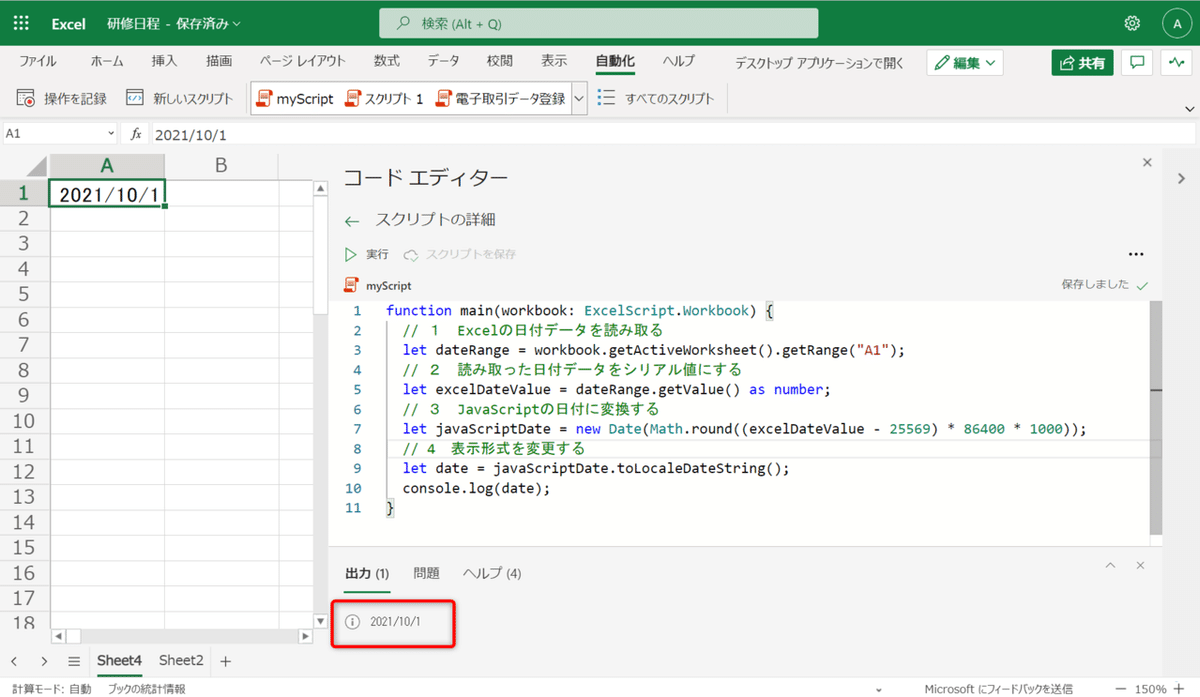Switch to the 問題 problems tab
Image resolution: width=1200 pixels, height=697 pixels.
426,573
